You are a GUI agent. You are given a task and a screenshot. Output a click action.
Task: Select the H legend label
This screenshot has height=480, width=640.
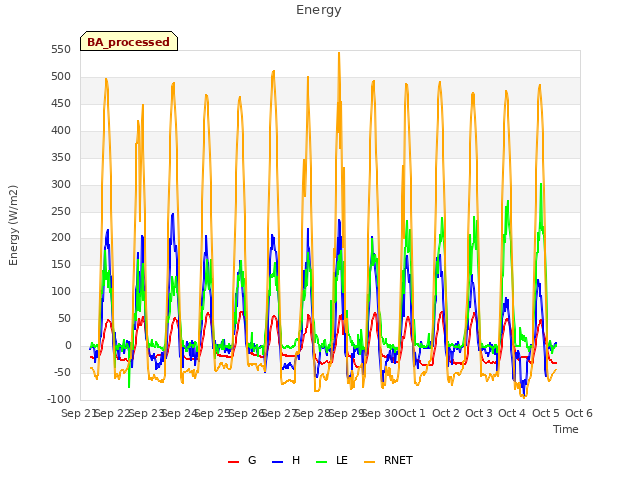[x=296, y=460]
